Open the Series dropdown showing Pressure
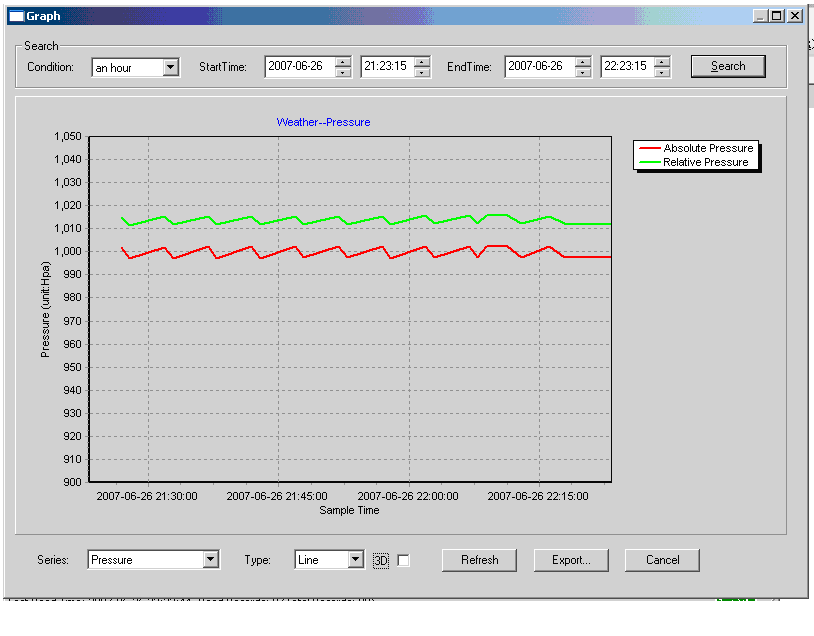 pos(210,560)
